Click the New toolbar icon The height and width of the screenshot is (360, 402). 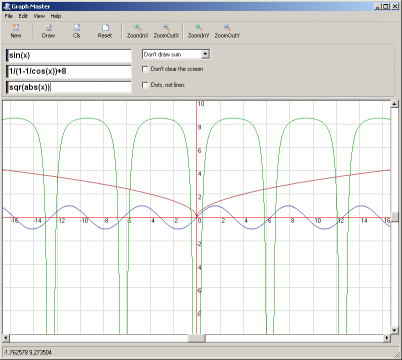click(16, 28)
